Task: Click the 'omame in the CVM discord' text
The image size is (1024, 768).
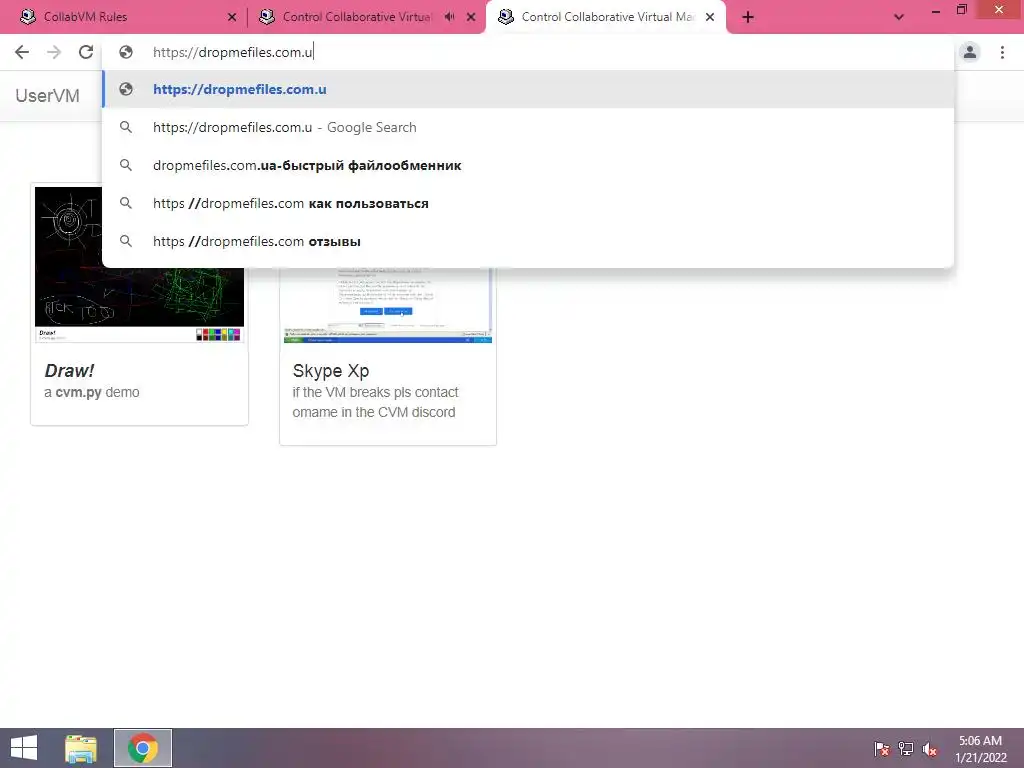Action: coord(374,413)
